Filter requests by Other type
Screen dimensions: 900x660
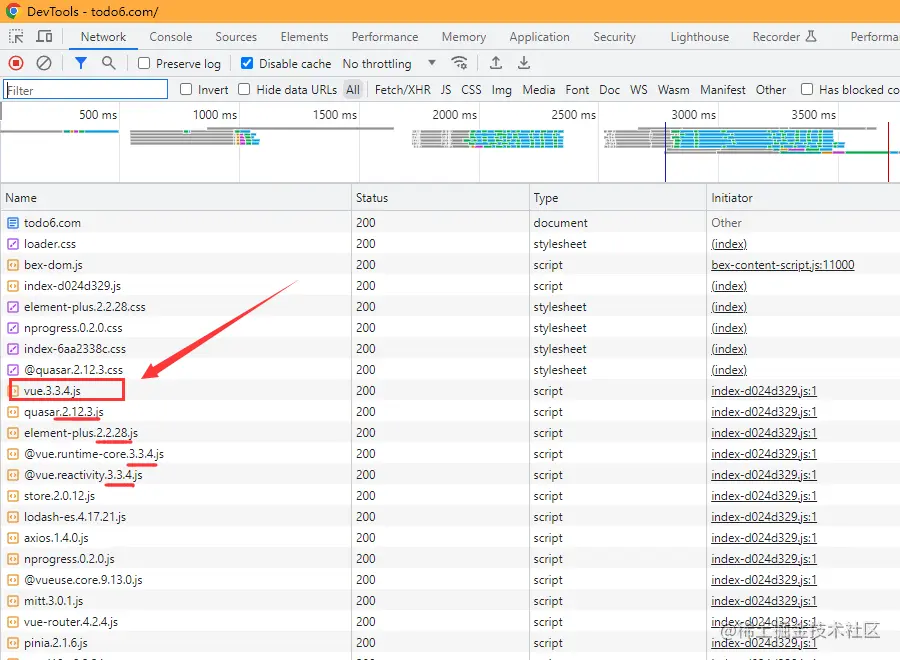click(770, 90)
